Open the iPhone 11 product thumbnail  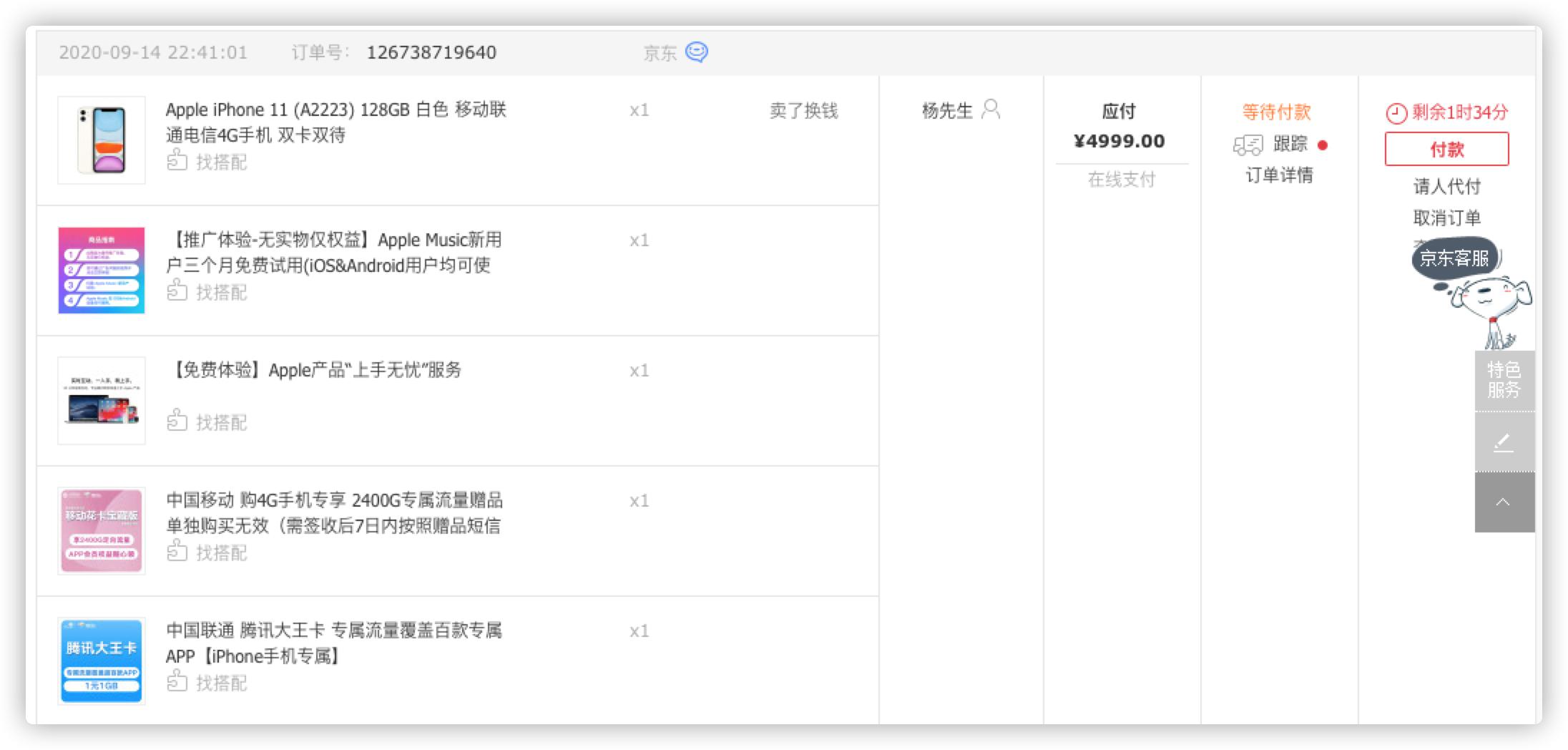102,140
